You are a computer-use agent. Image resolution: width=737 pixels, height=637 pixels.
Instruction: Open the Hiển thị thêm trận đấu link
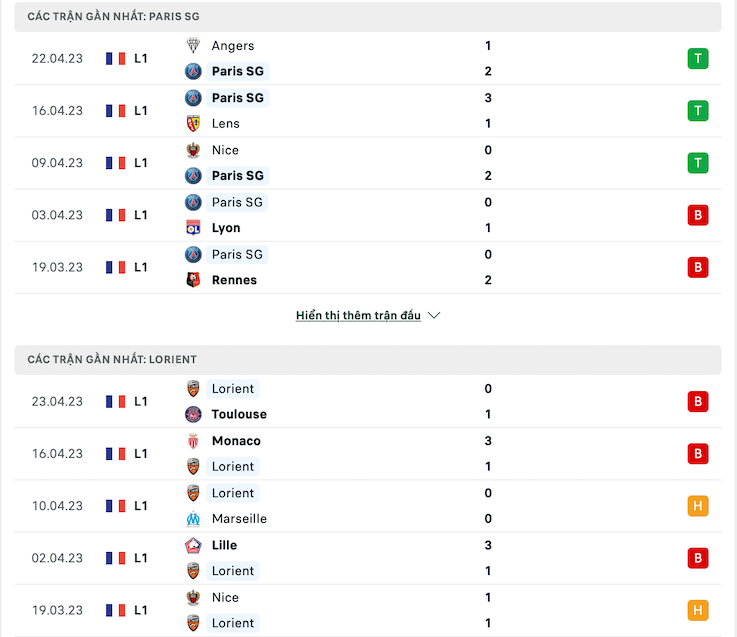(x=358, y=315)
